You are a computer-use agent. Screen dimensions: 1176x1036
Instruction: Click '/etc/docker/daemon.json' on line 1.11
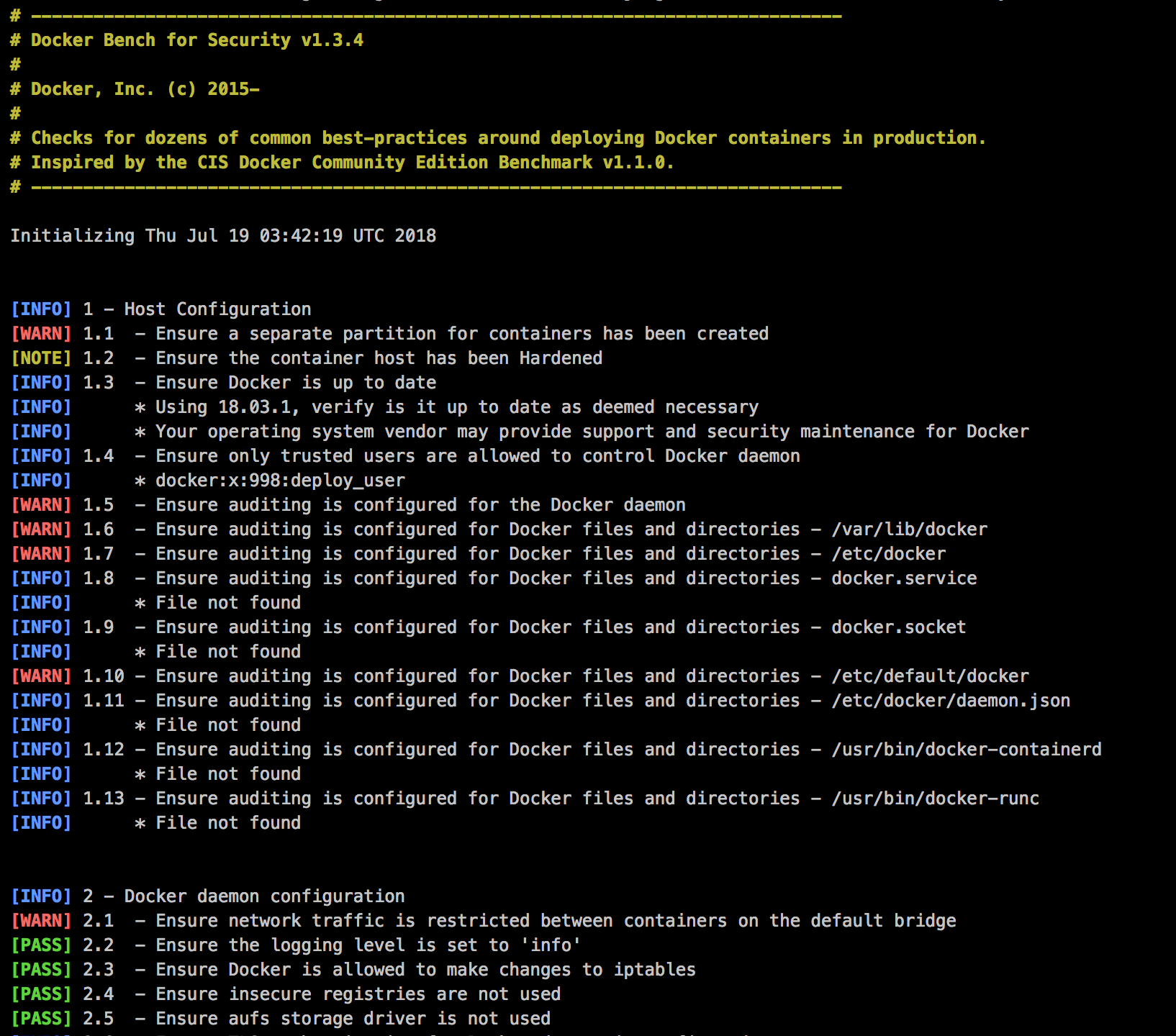(951, 701)
